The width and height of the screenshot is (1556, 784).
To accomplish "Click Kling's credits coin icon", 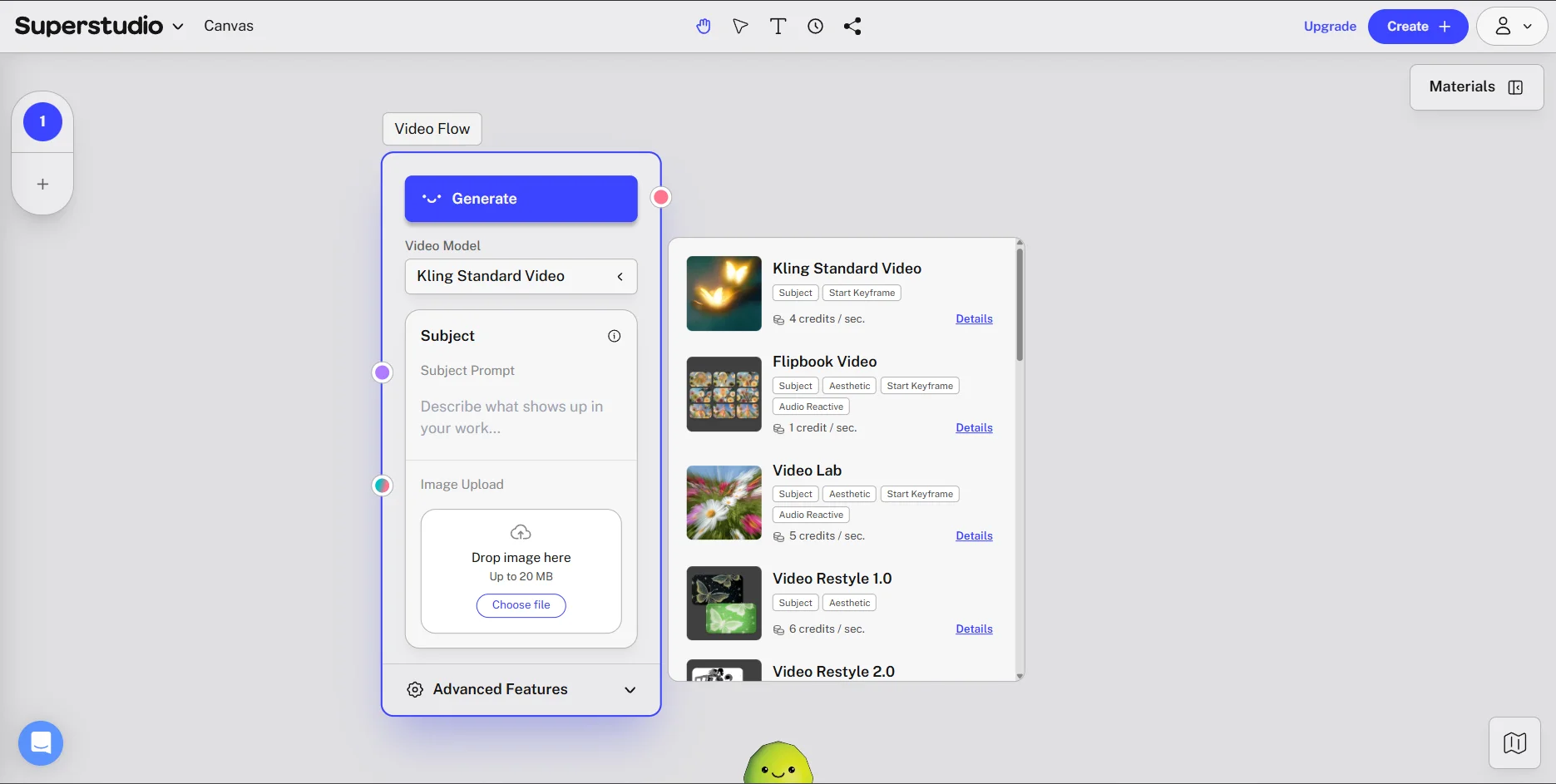I will coord(779,320).
